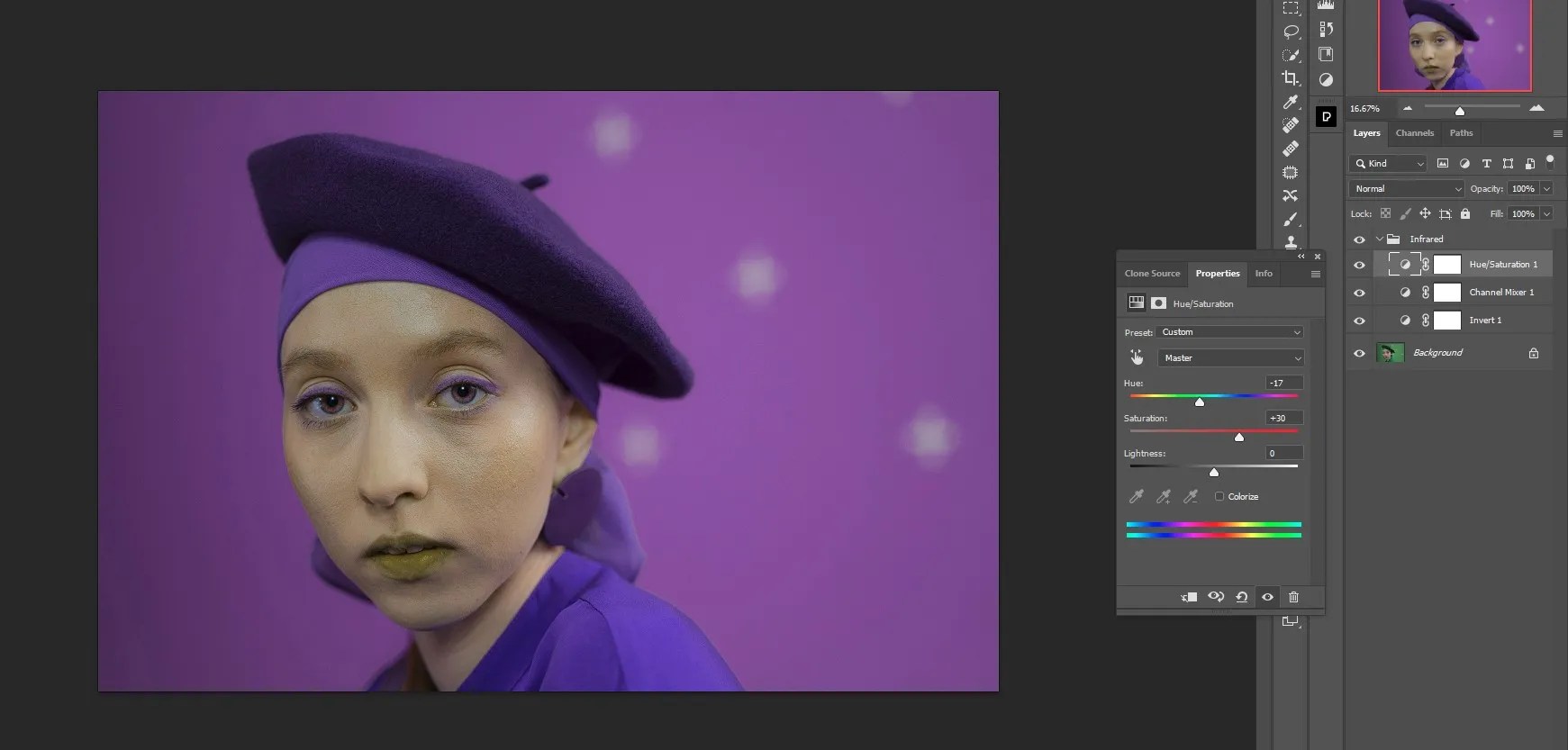The height and width of the screenshot is (750, 1568).
Task: Filter layers by shape layers
Action: (1508, 163)
